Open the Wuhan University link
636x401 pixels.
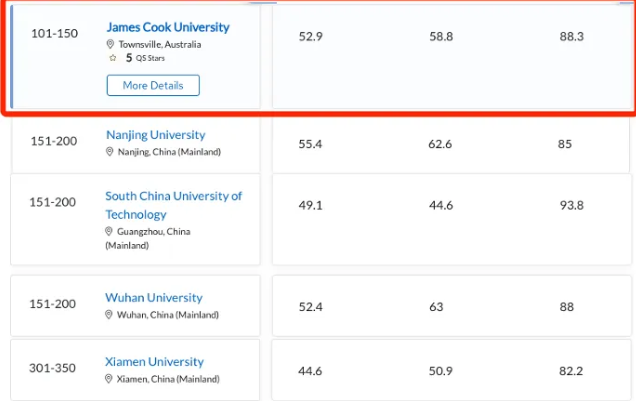(x=153, y=298)
